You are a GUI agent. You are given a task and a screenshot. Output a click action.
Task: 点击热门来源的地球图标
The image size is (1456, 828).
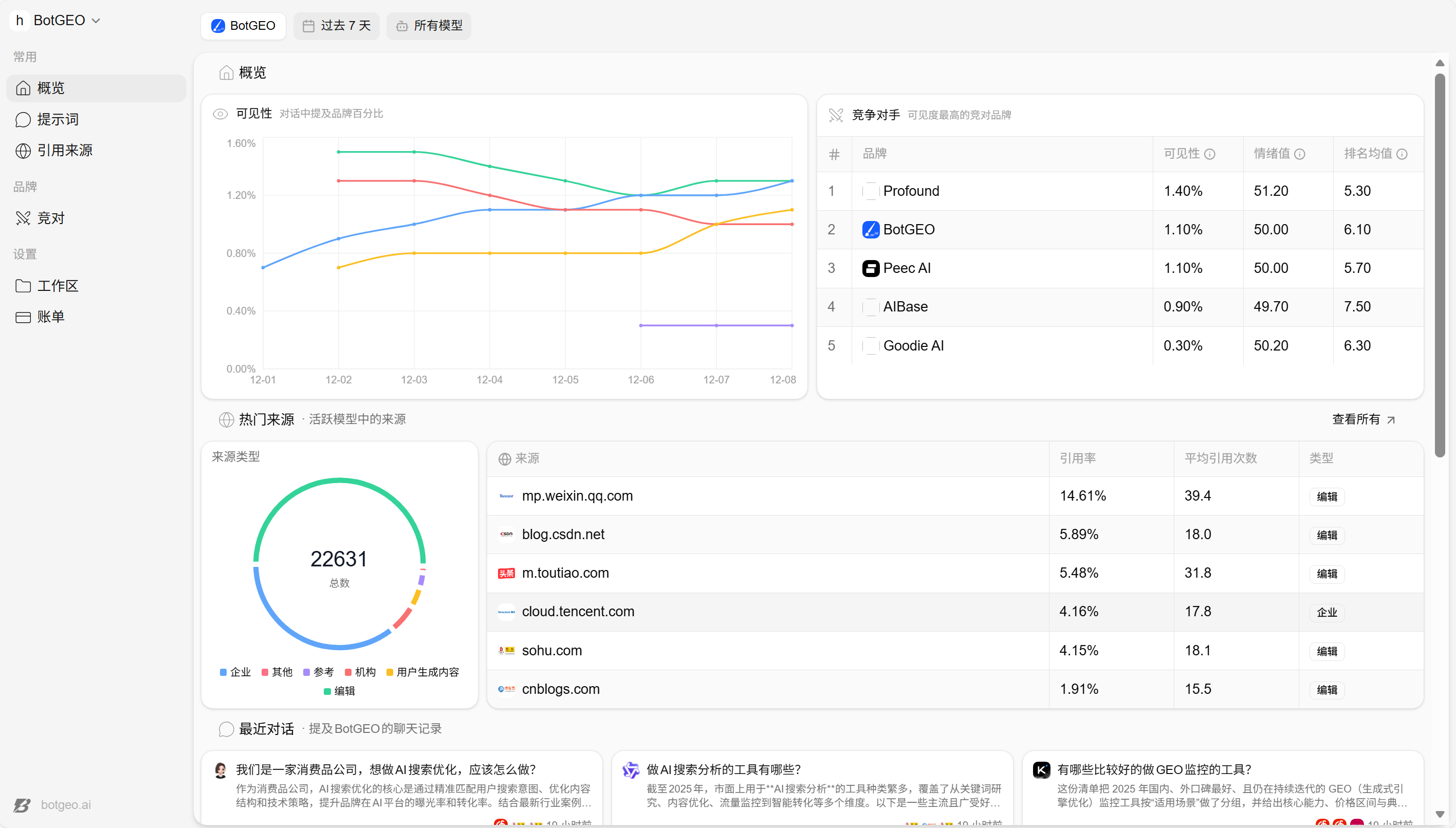click(x=226, y=419)
